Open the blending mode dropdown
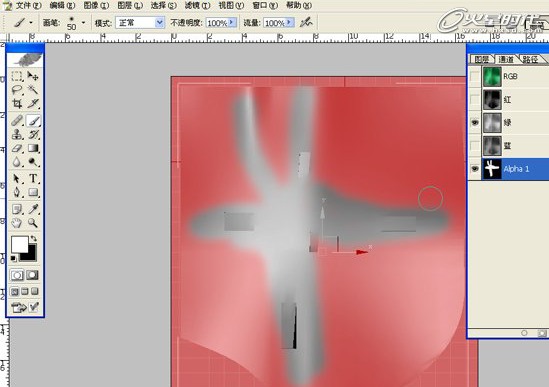 click(159, 23)
